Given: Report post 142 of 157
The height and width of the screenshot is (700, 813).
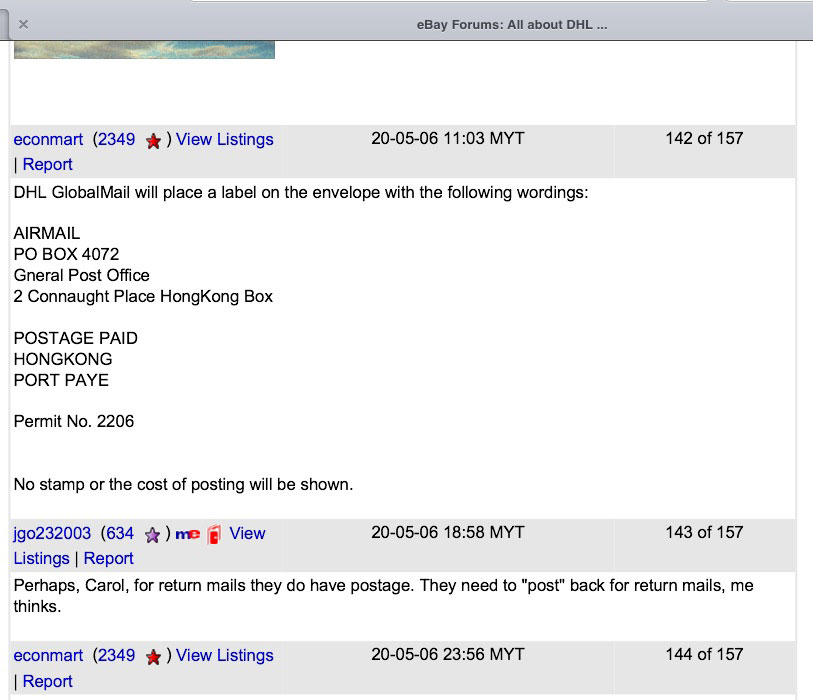Looking at the screenshot, I should [48, 164].
